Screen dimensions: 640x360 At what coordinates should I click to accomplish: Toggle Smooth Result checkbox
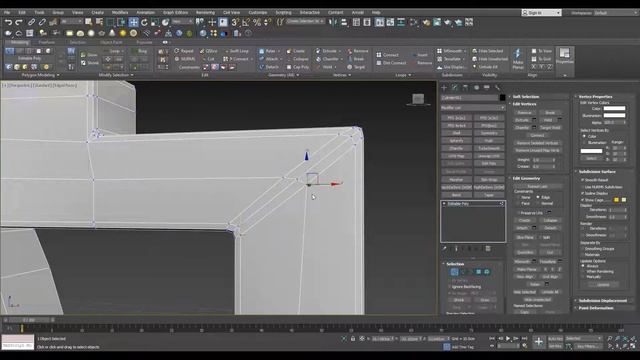[582, 180]
